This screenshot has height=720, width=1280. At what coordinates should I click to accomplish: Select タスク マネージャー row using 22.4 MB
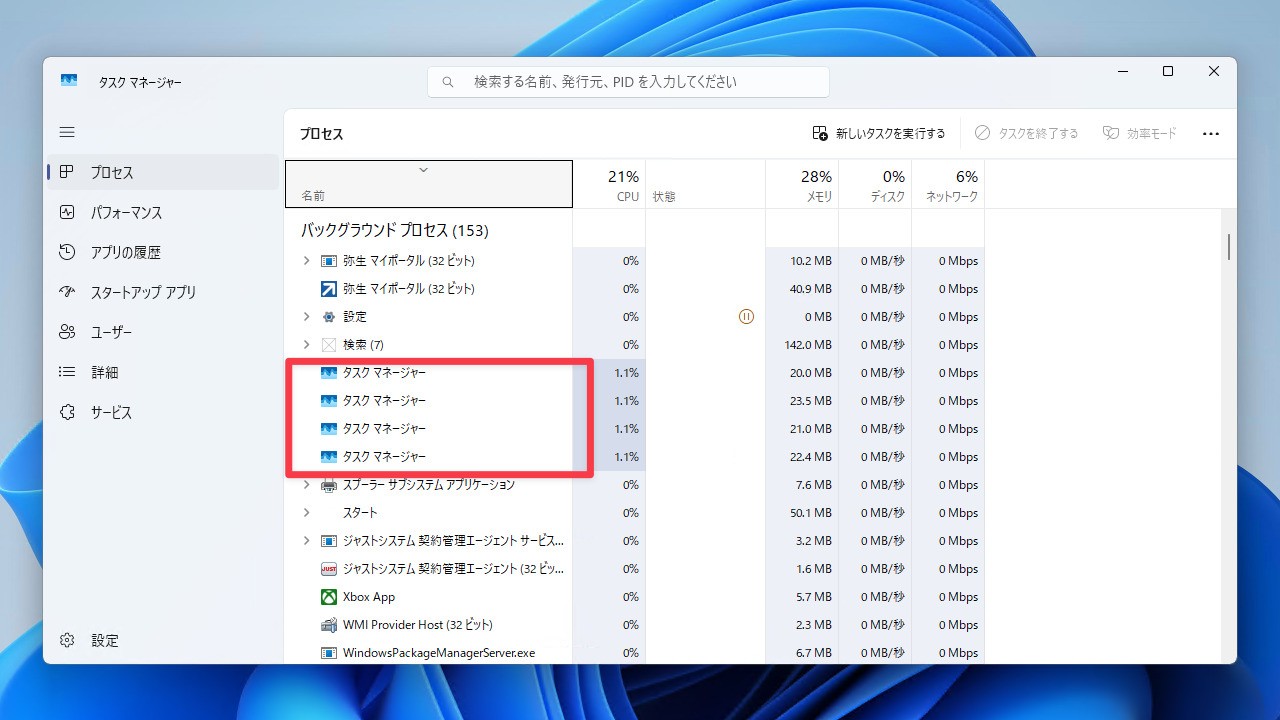pos(635,457)
